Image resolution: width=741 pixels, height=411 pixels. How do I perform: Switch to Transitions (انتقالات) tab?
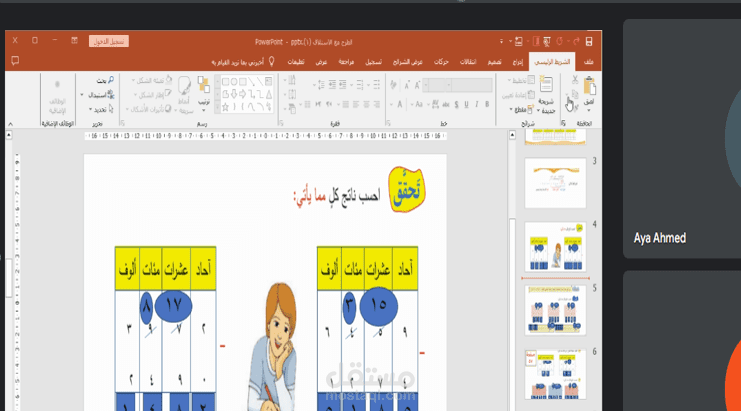pyautogui.click(x=468, y=62)
